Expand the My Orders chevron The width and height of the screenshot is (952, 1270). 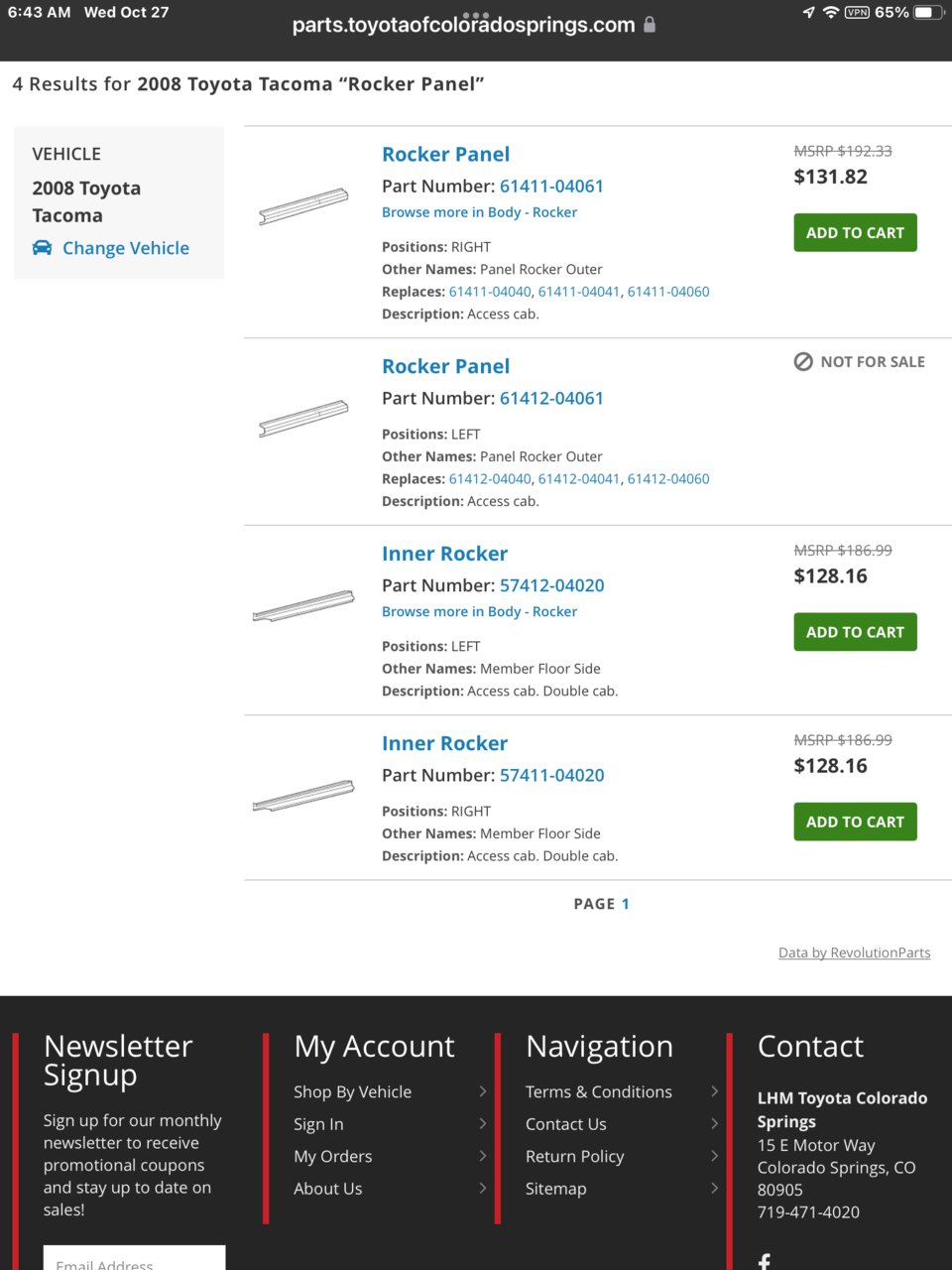pyautogui.click(x=483, y=1156)
